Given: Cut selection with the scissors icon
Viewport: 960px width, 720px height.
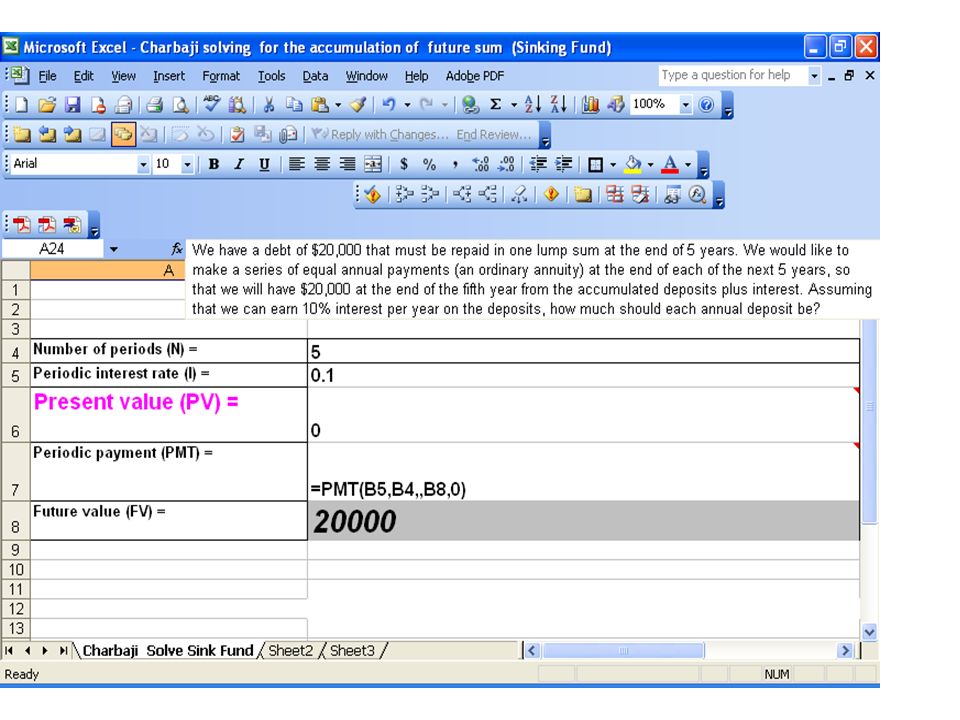Looking at the screenshot, I should coord(269,105).
